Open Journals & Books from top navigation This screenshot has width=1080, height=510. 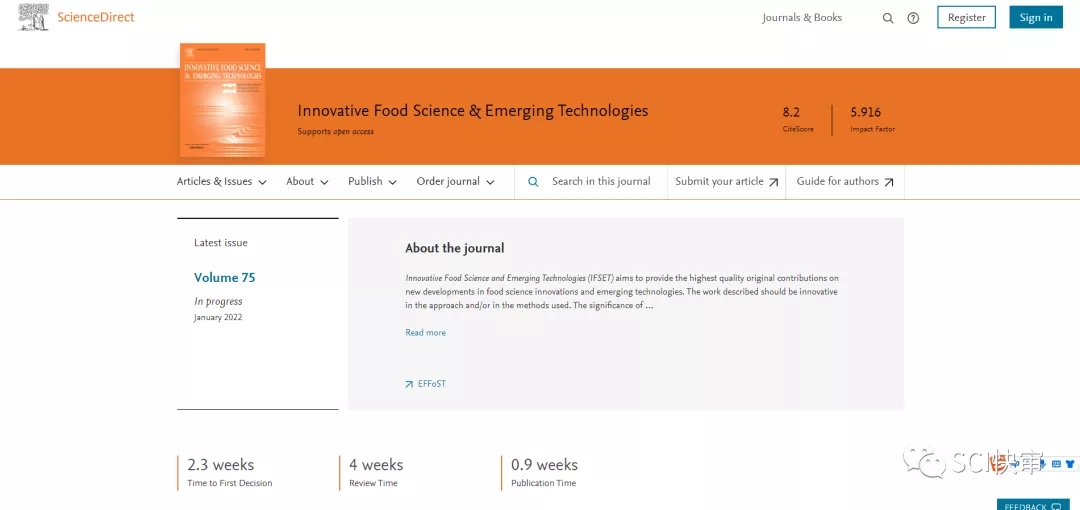(802, 18)
